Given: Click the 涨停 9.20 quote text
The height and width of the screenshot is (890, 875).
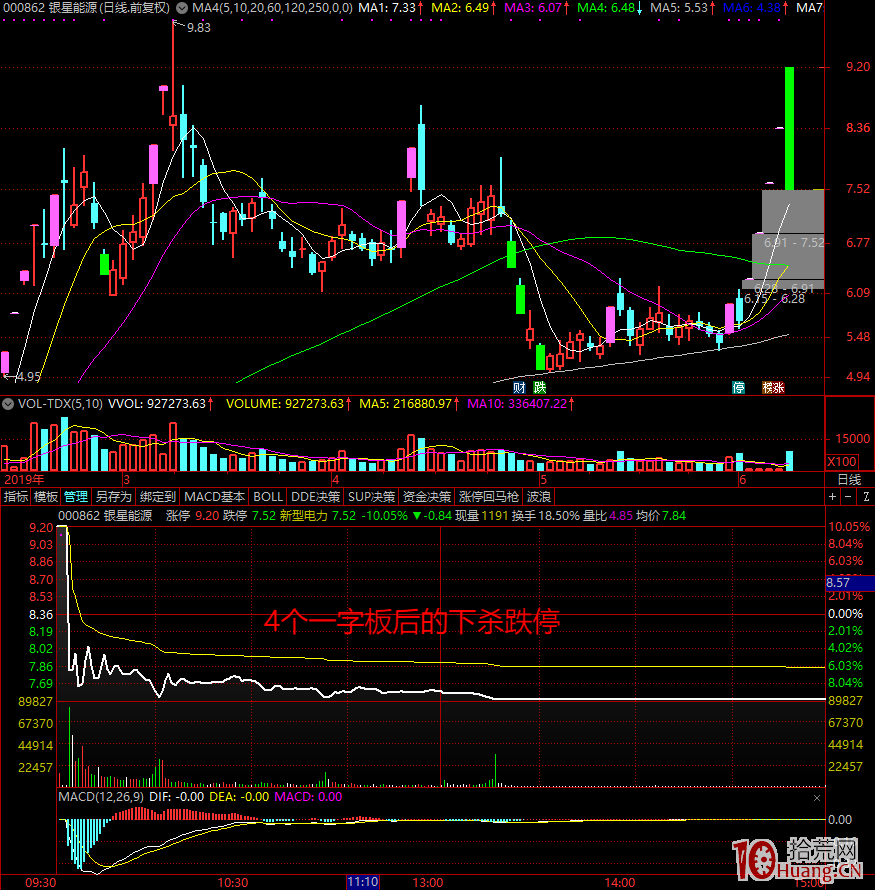Looking at the screenshot, I should tap(192, 516).
